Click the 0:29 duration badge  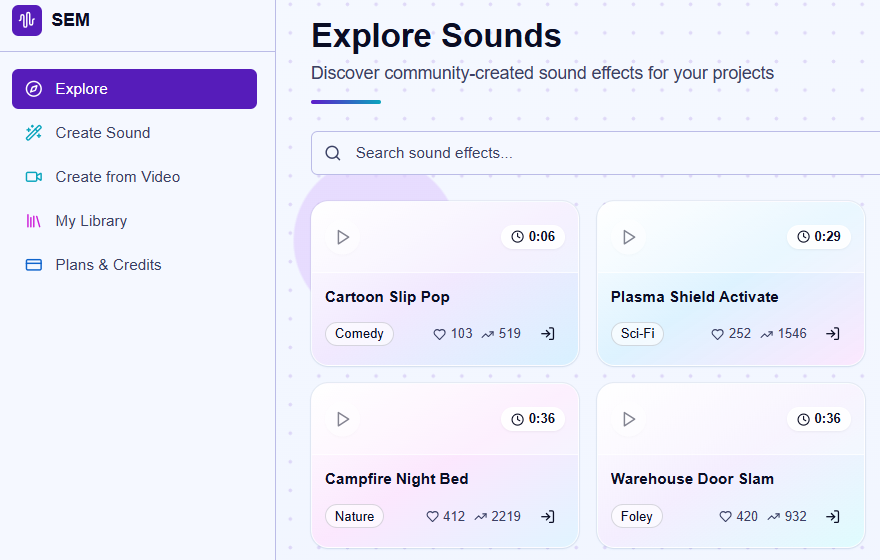coord(819,237)
